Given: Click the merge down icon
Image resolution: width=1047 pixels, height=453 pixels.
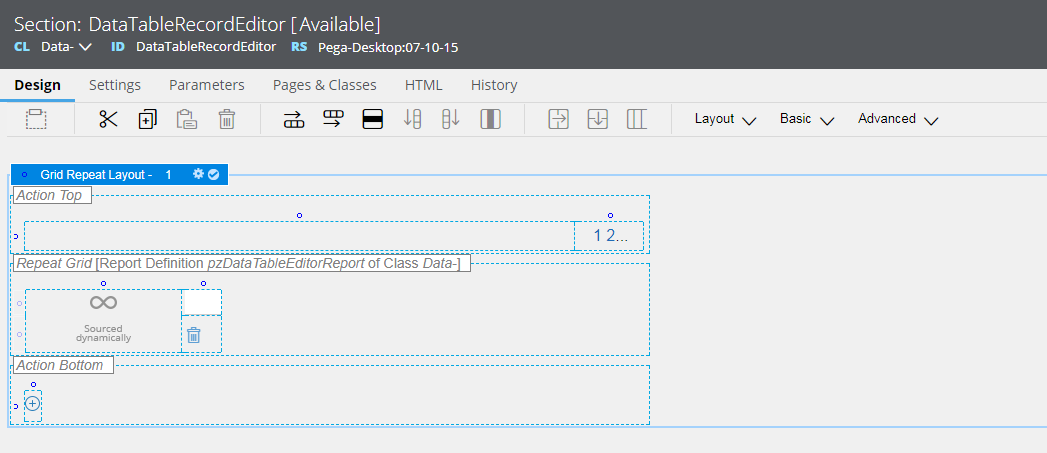Looking at the screenshot, I should tap(598, 120).
